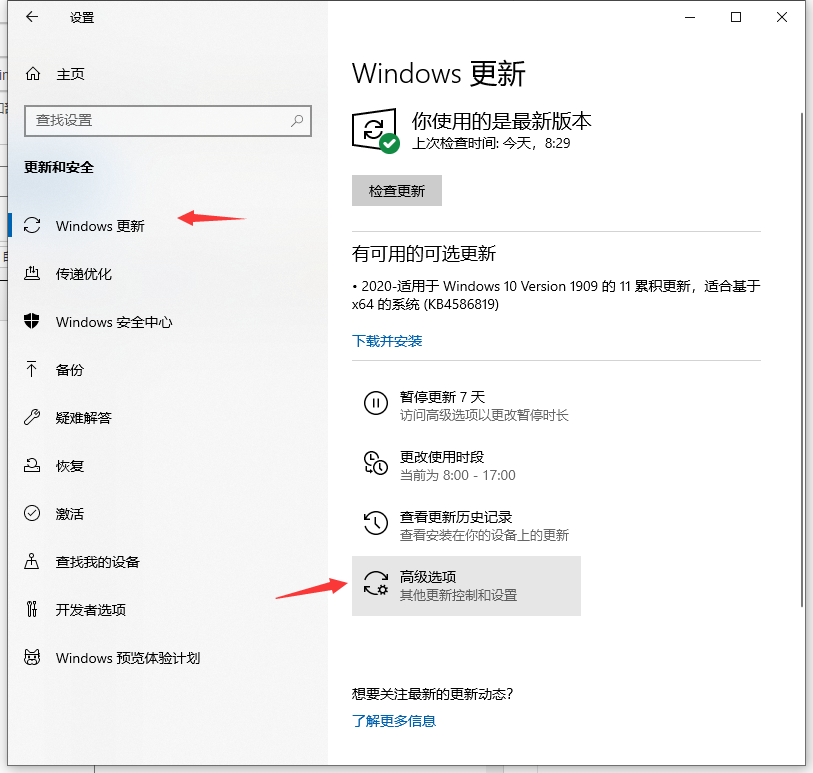Click the 更新和安全 section heading
The image size is (813, 773).
coord(59,167)
